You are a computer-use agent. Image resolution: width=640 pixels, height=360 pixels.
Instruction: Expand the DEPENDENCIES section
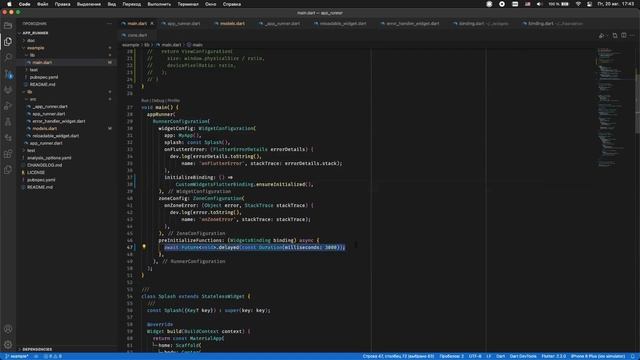click(x=37, y=349)
